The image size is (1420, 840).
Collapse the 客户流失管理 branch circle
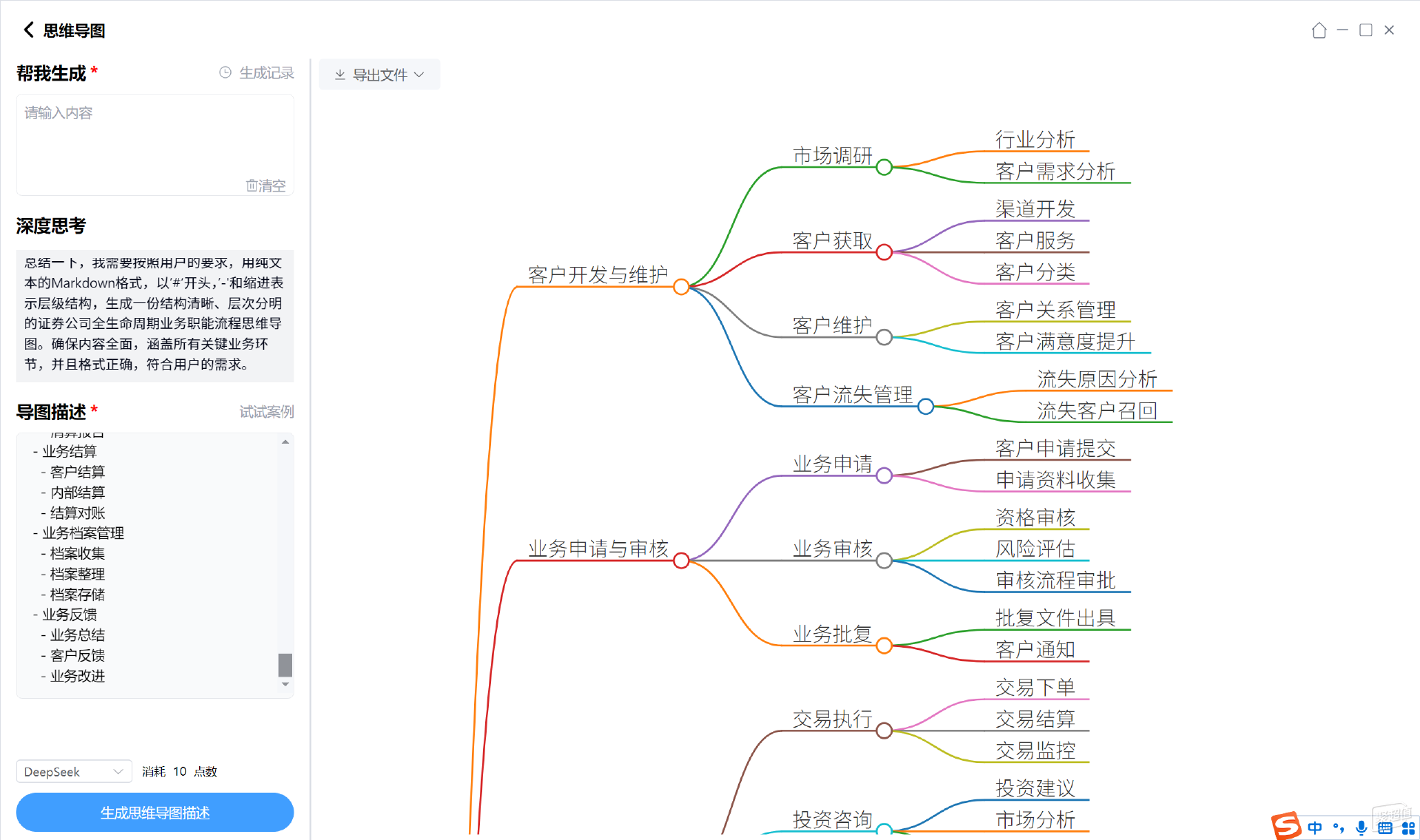925,406
